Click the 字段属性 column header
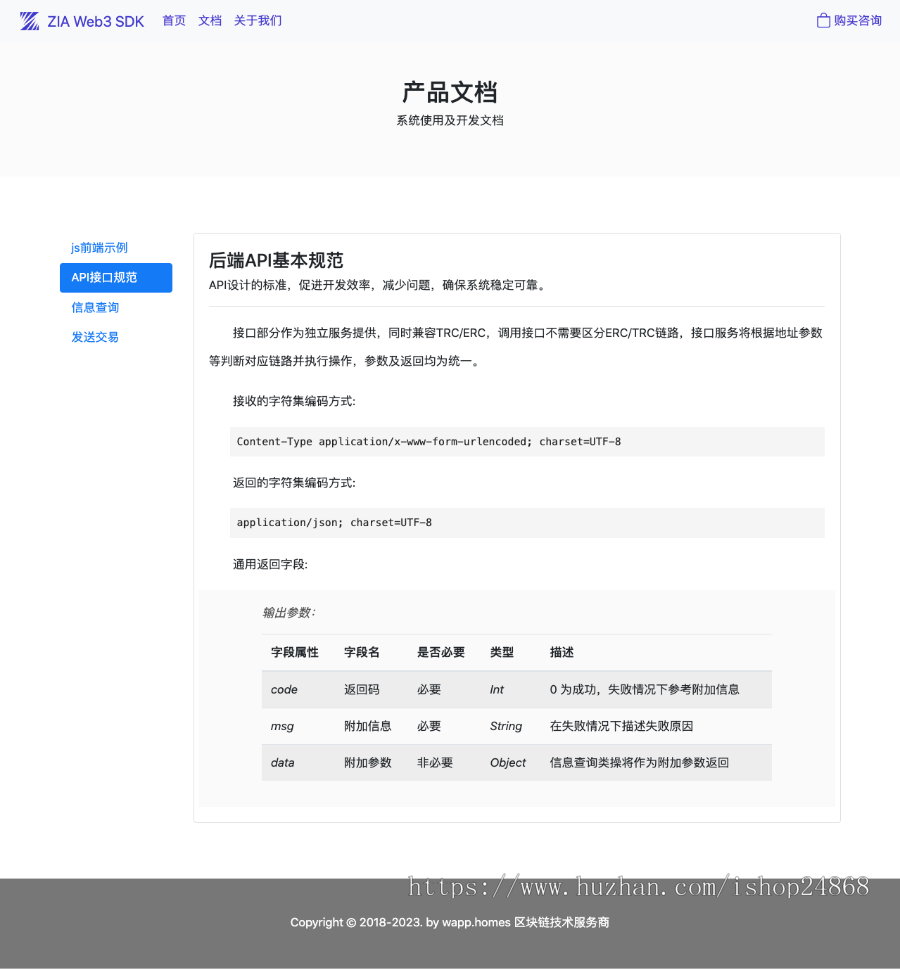Screen dimensions: 900x970 [294, 652]
